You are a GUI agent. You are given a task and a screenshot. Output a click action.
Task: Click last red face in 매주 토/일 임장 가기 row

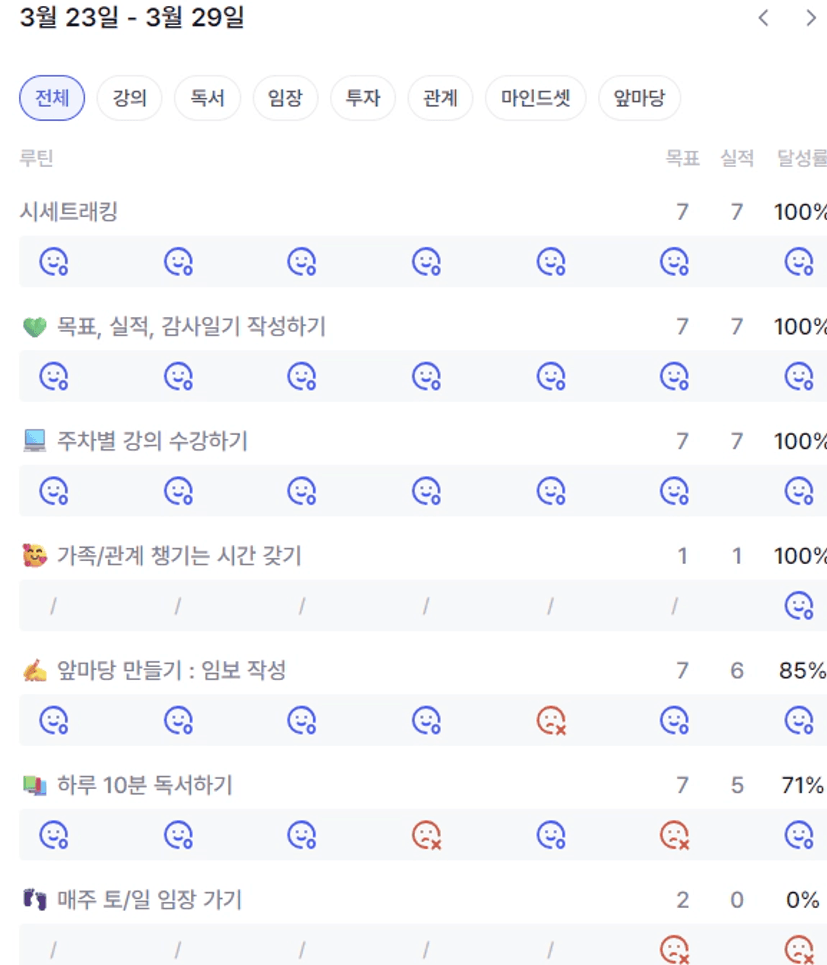click(799, 948)
